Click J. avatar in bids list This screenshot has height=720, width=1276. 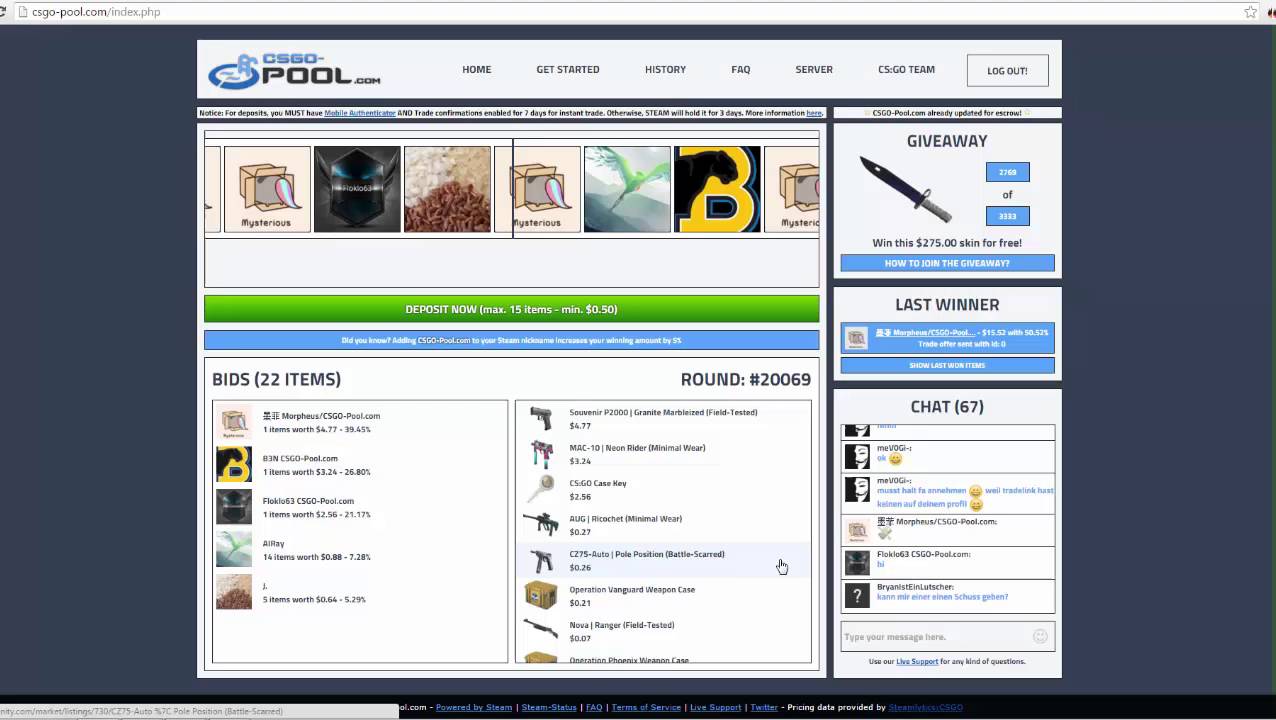click(234, 592)
